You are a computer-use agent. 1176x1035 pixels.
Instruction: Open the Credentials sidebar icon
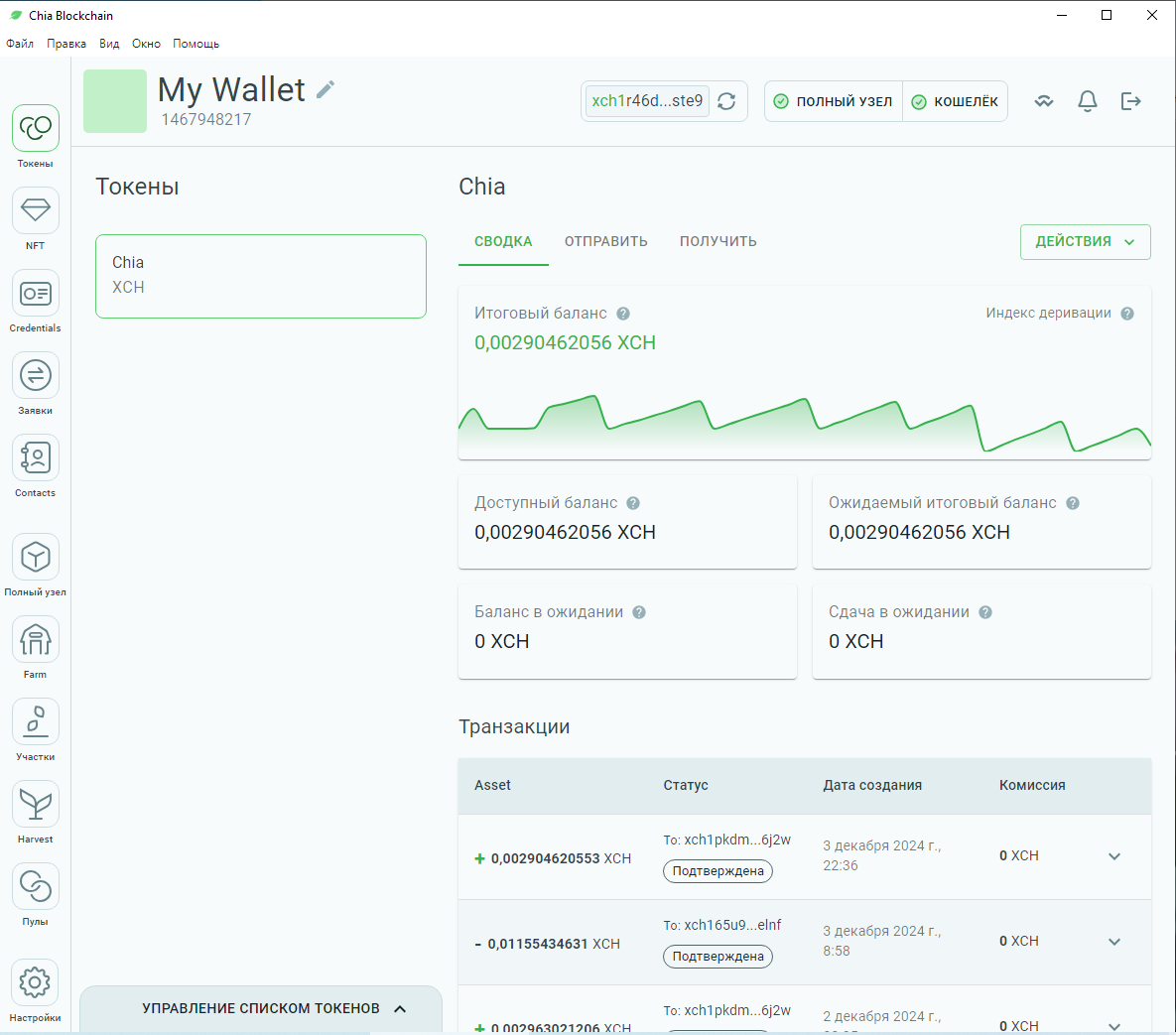(x=36, y=294)
